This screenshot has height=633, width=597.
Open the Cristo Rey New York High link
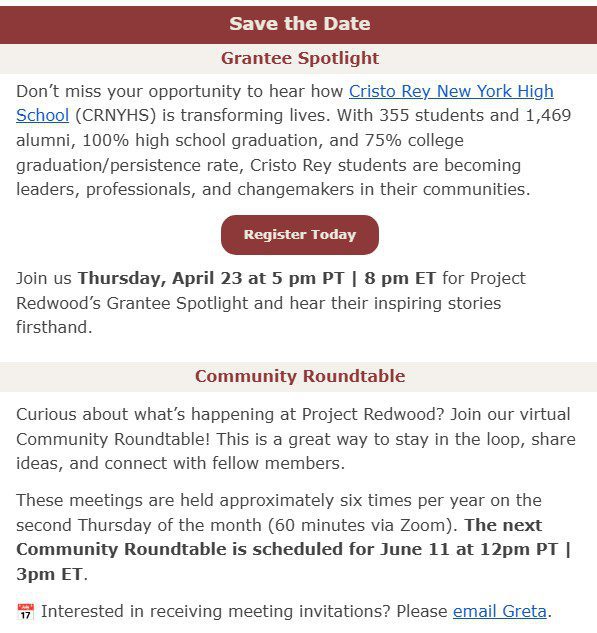[451, 91]
